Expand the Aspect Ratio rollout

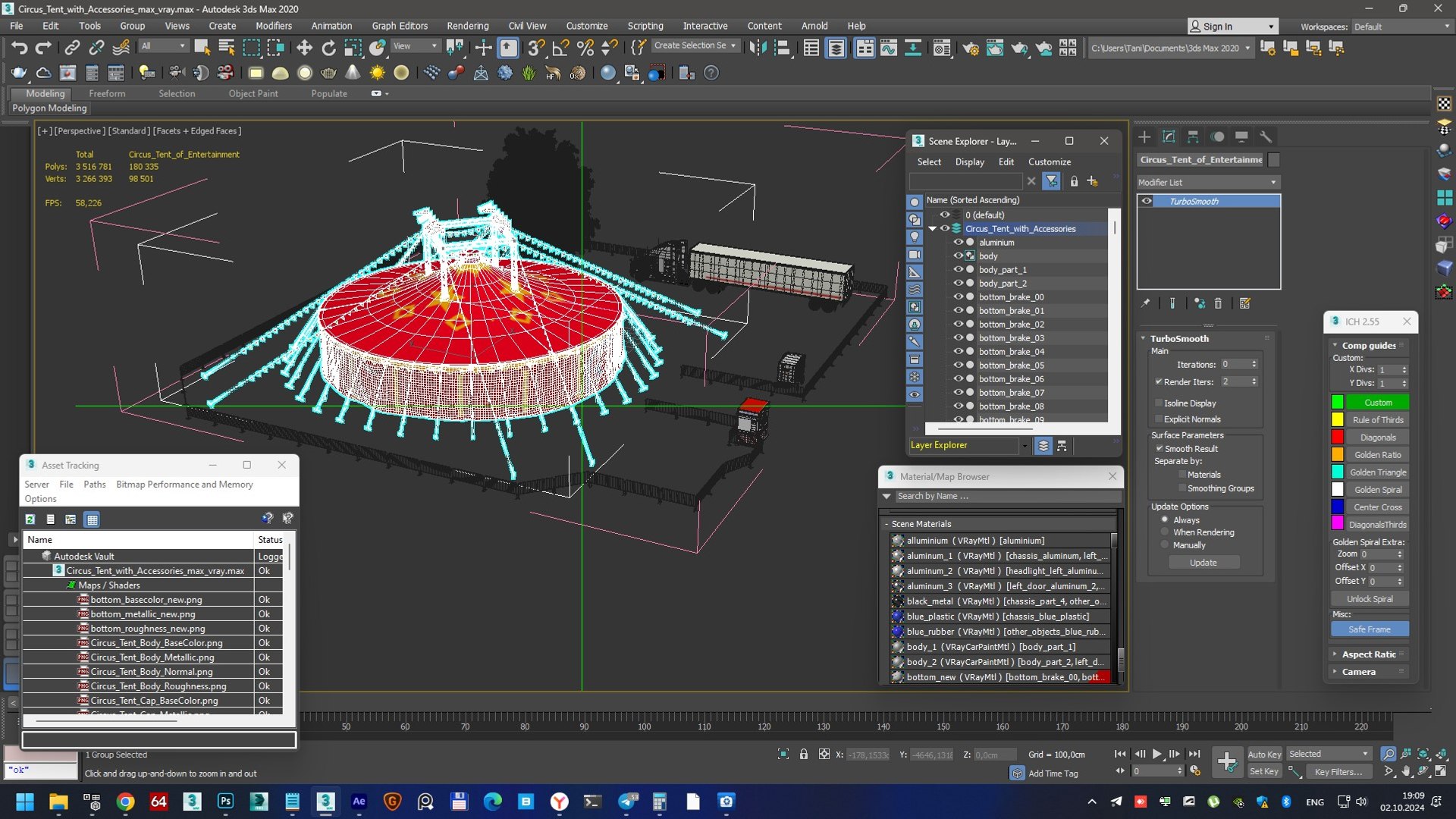(1368, 654)
